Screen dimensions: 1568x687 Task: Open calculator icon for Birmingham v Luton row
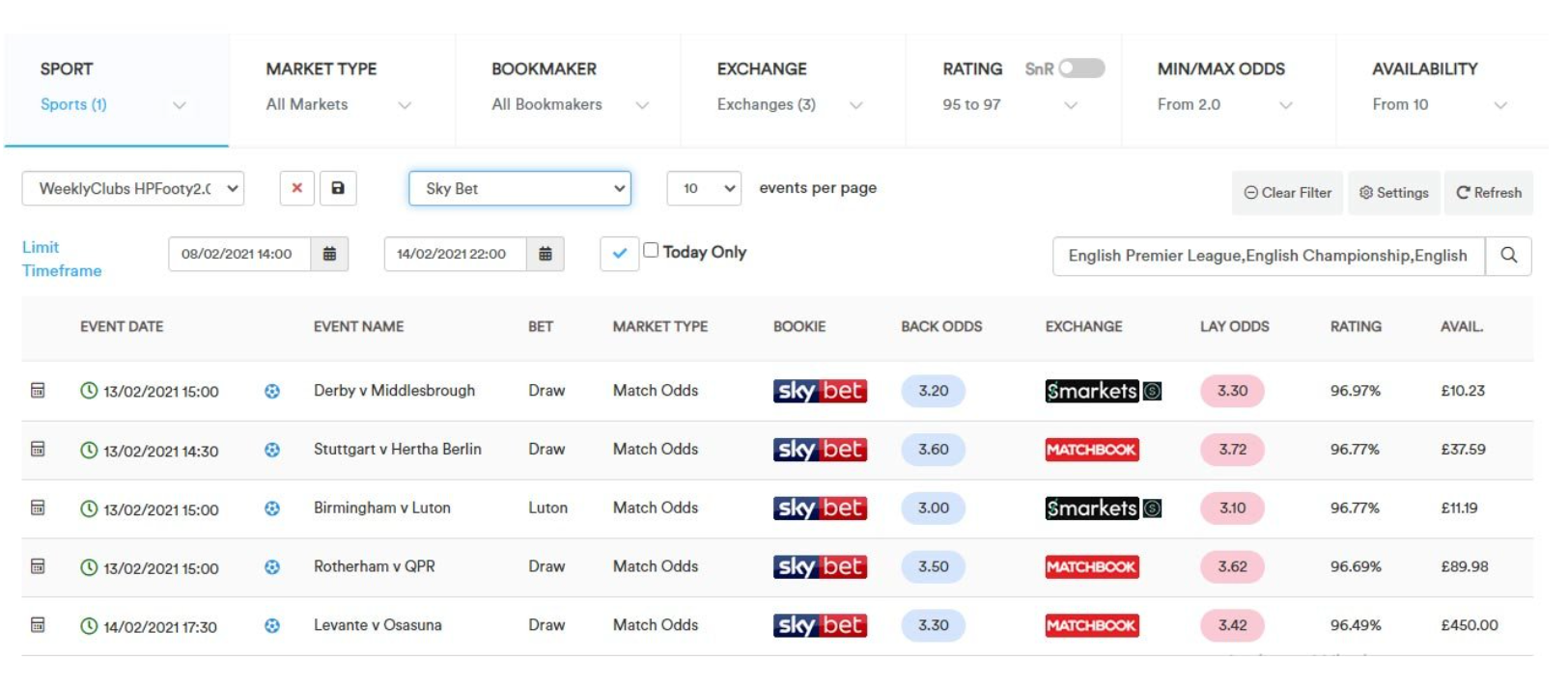38,508
